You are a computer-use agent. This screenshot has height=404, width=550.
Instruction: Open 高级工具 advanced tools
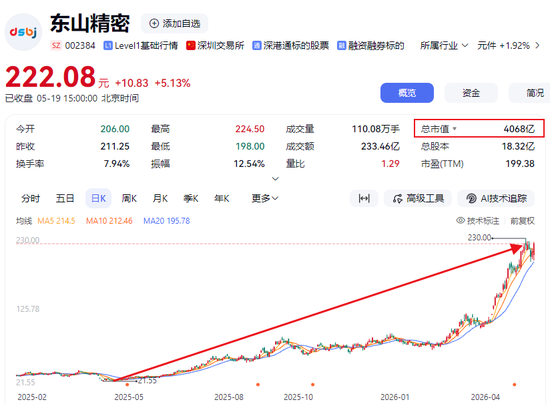[x=418, y=198]
